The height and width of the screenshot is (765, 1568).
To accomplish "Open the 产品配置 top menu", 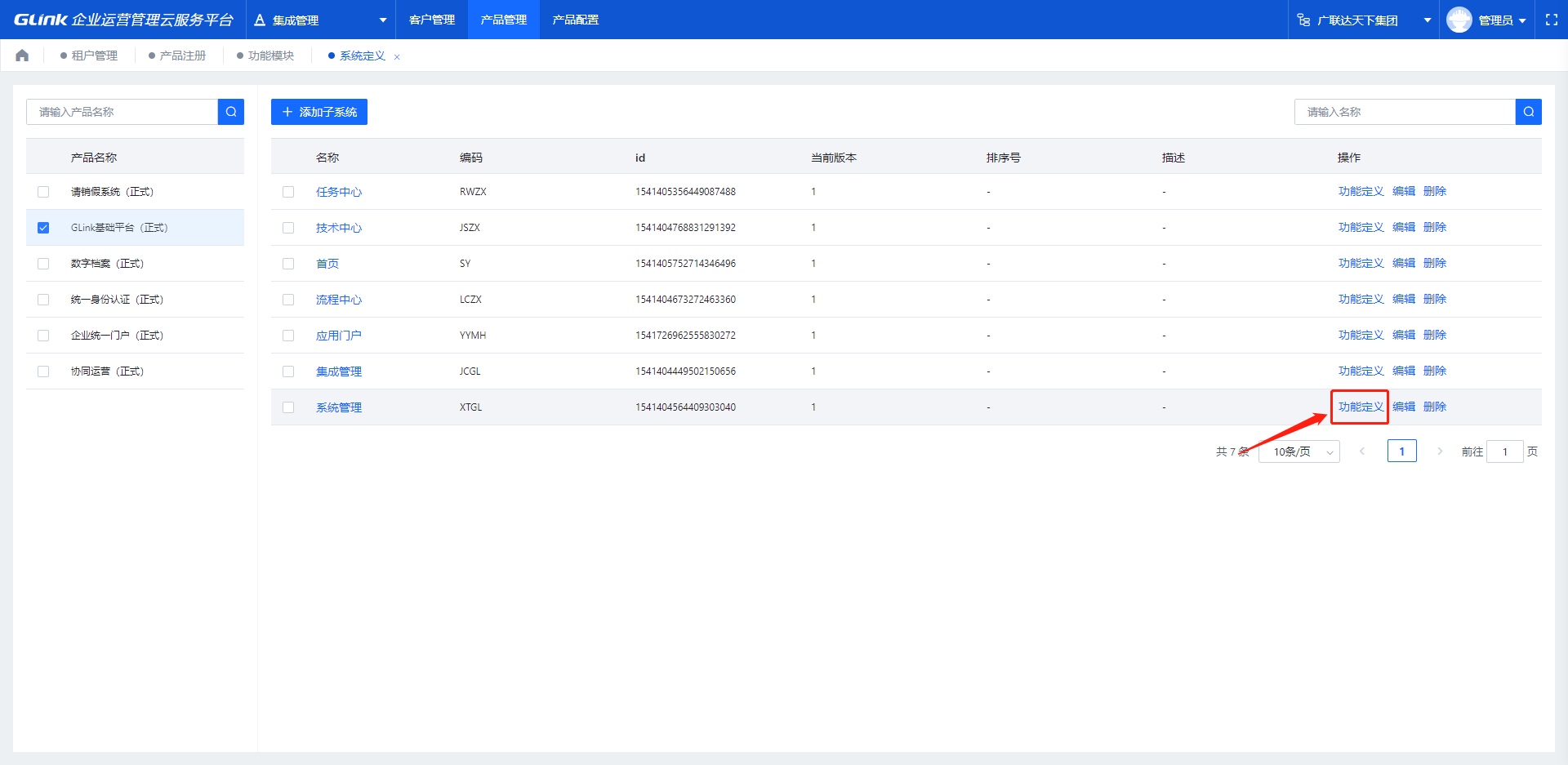I will coord(576,20).
